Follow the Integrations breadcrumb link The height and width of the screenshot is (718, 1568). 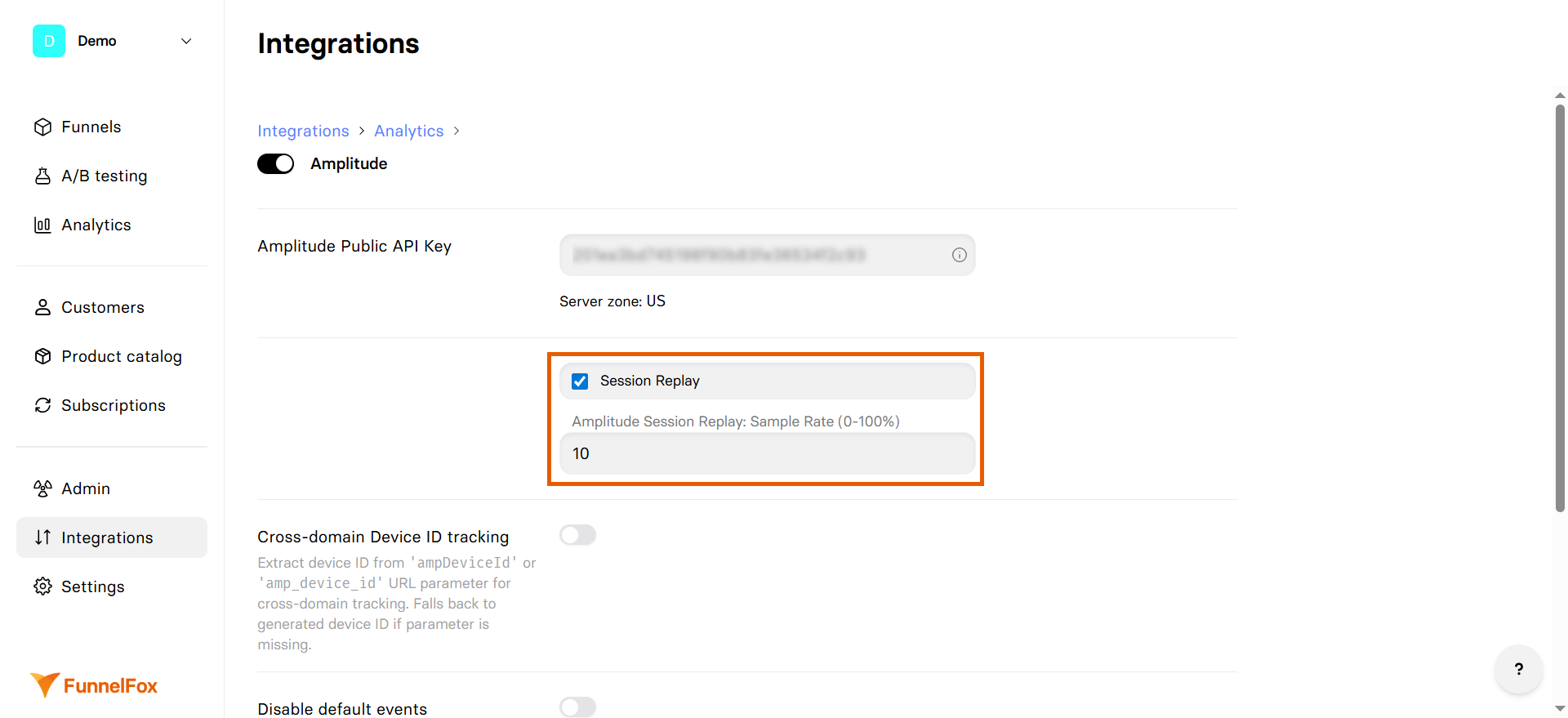pos(303,131)
